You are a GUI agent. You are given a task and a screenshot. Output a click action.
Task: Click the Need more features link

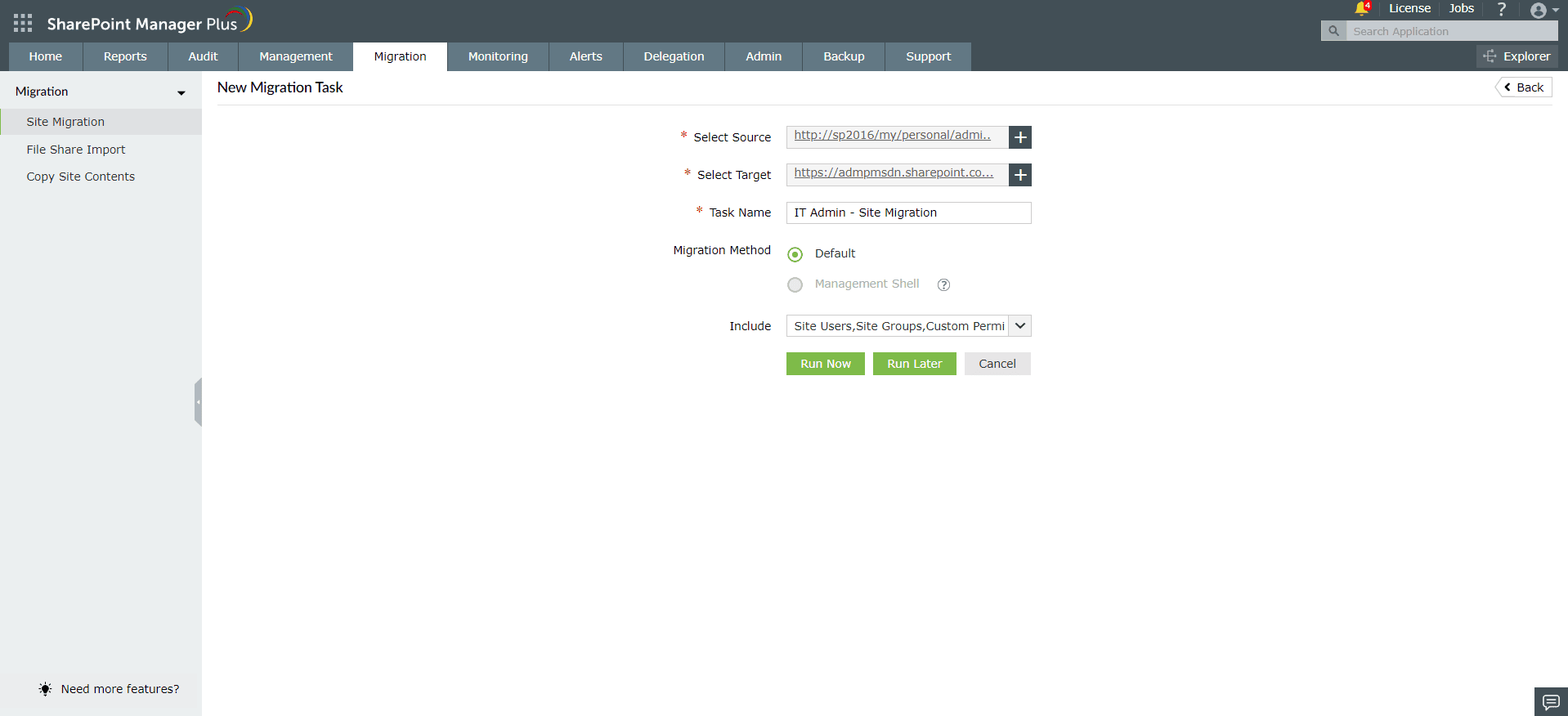120,689
